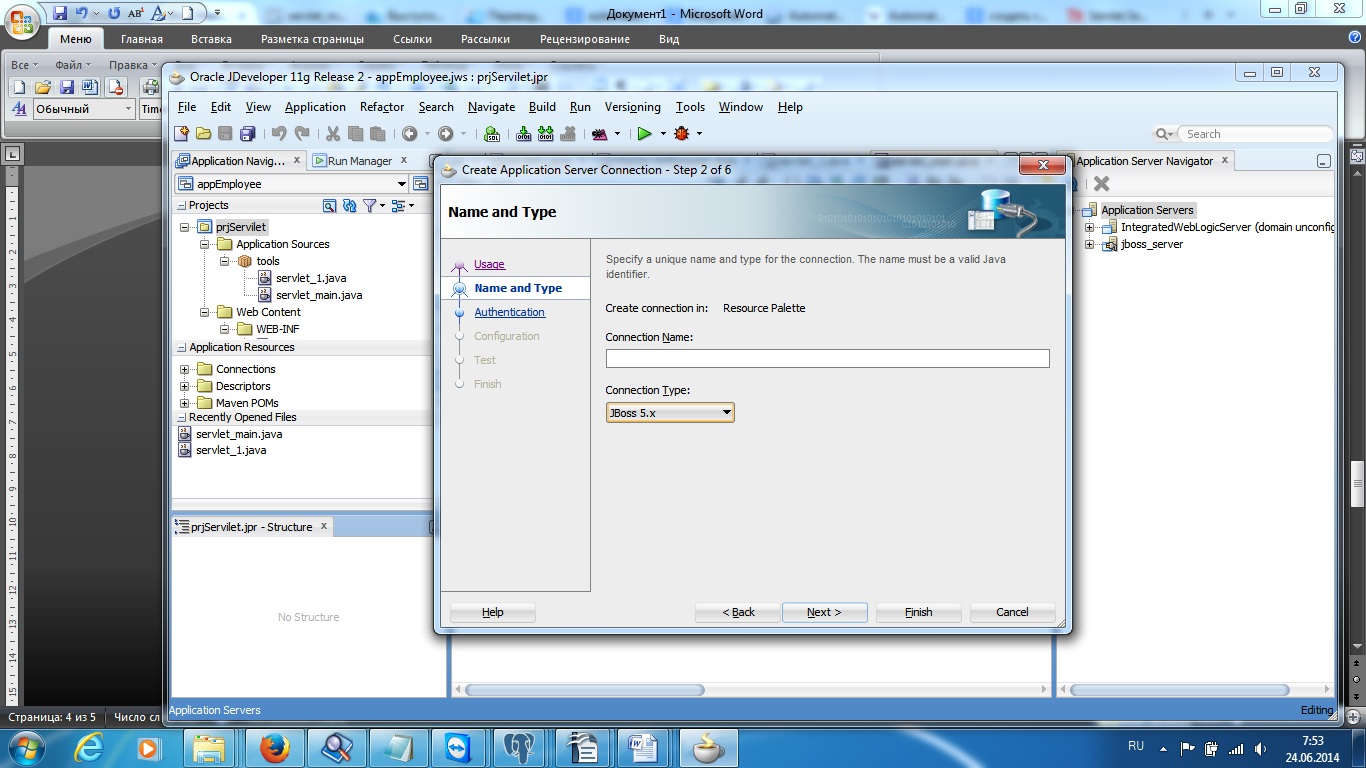Open Internet Explorer from the Windows taskbar

click(90, 747)
